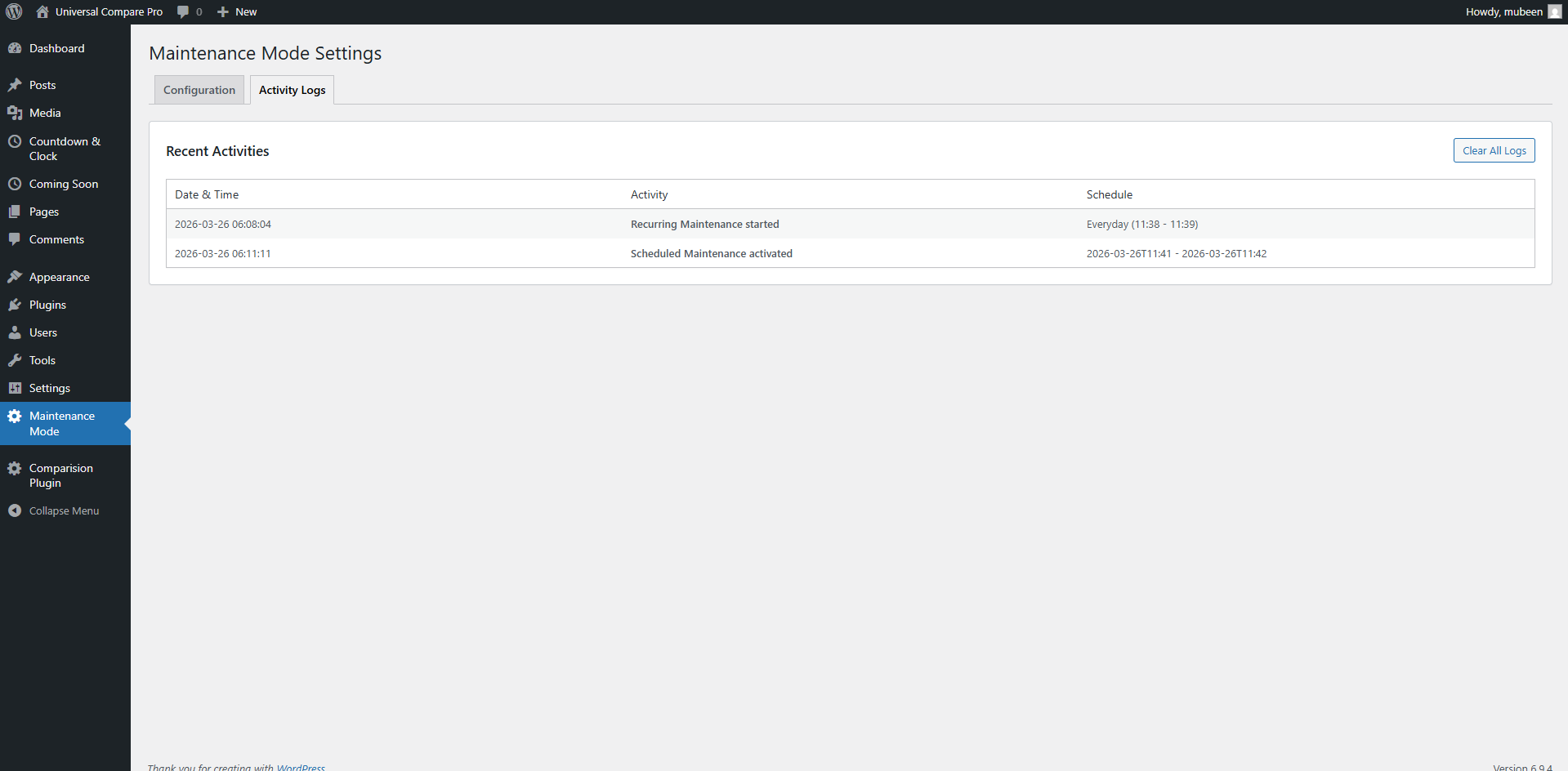Screen dimensions: 1568x771
Task: Click the WordPress logo icon
Action: pos(14,11)
